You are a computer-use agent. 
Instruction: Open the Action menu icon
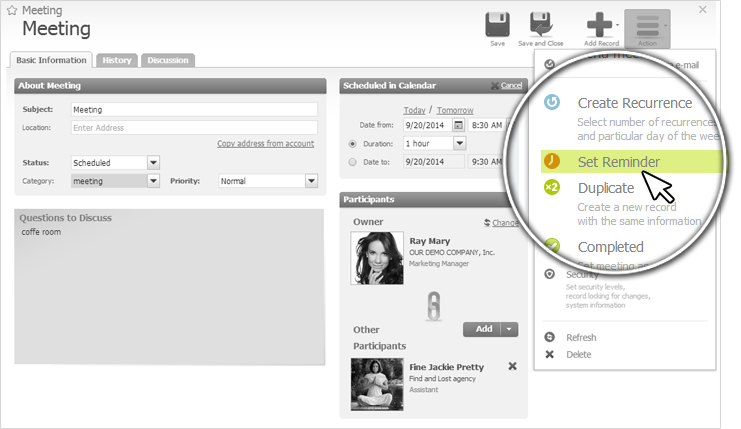point(647,26)
